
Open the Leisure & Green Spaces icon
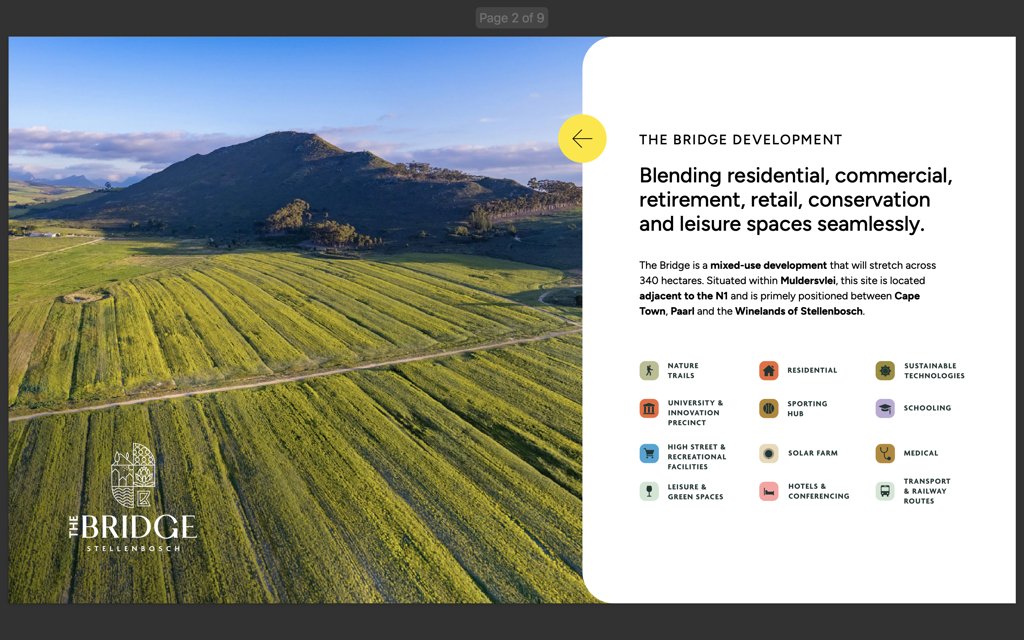649,491
